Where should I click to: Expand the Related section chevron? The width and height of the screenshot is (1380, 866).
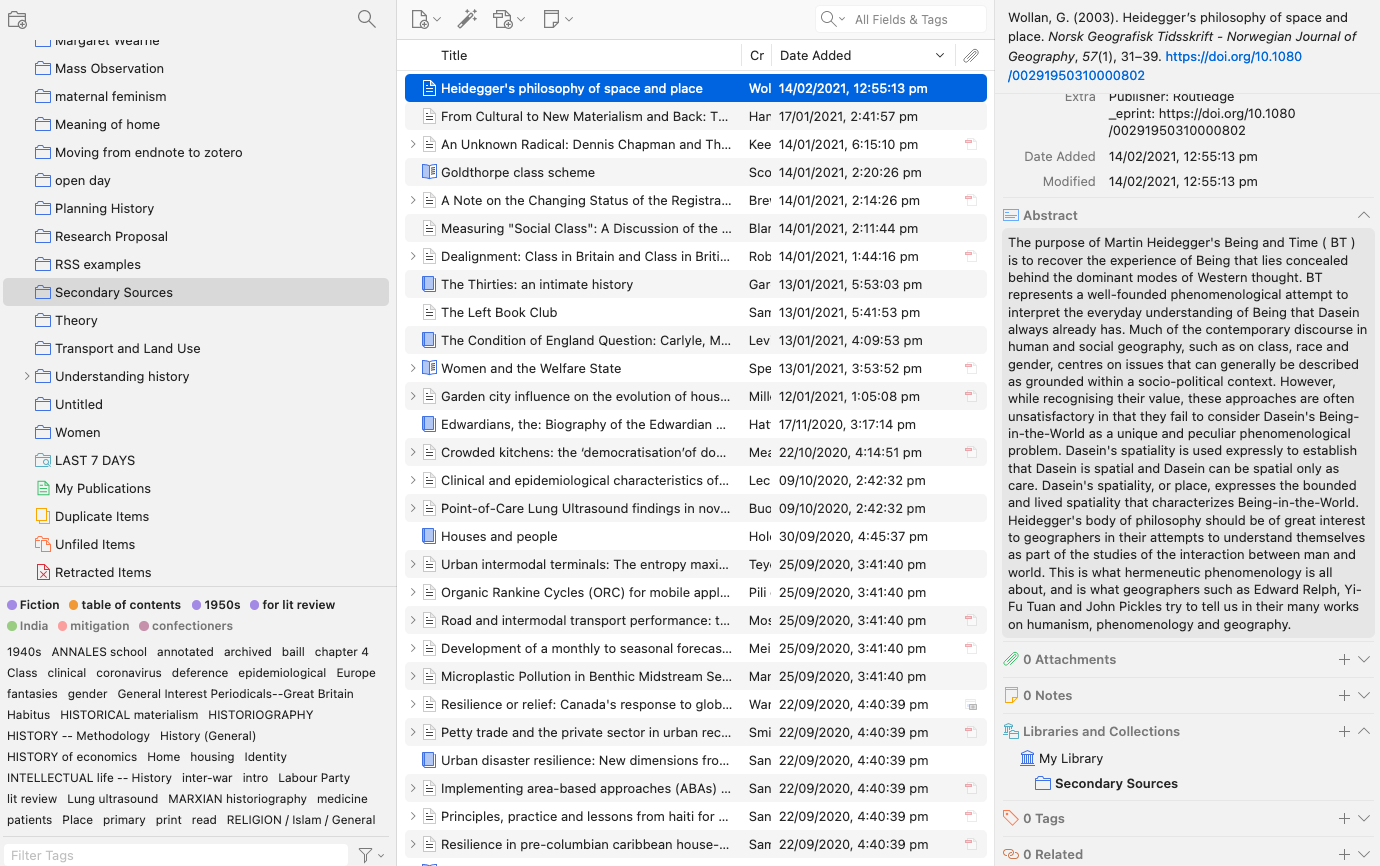[1363, 854]
